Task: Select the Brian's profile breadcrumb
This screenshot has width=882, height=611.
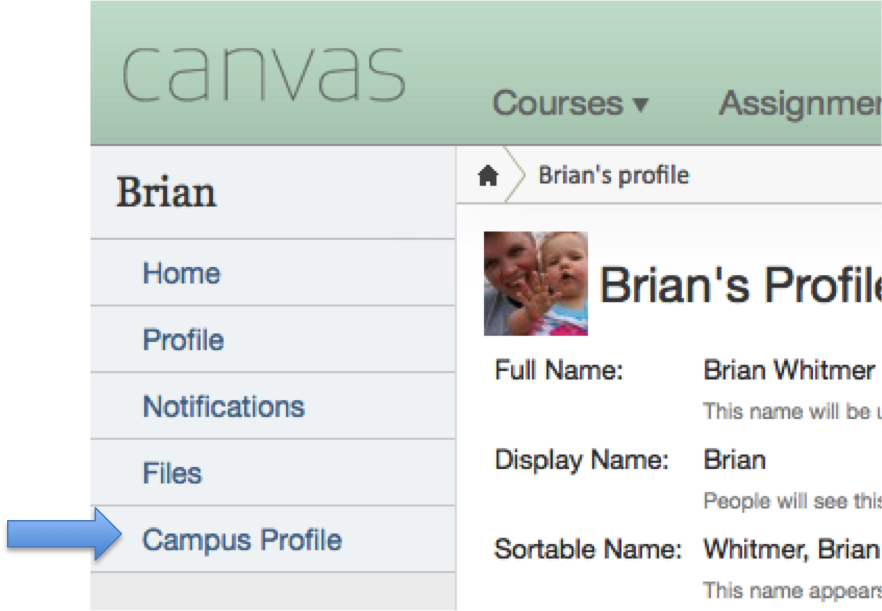Action: tap(613, 175)
